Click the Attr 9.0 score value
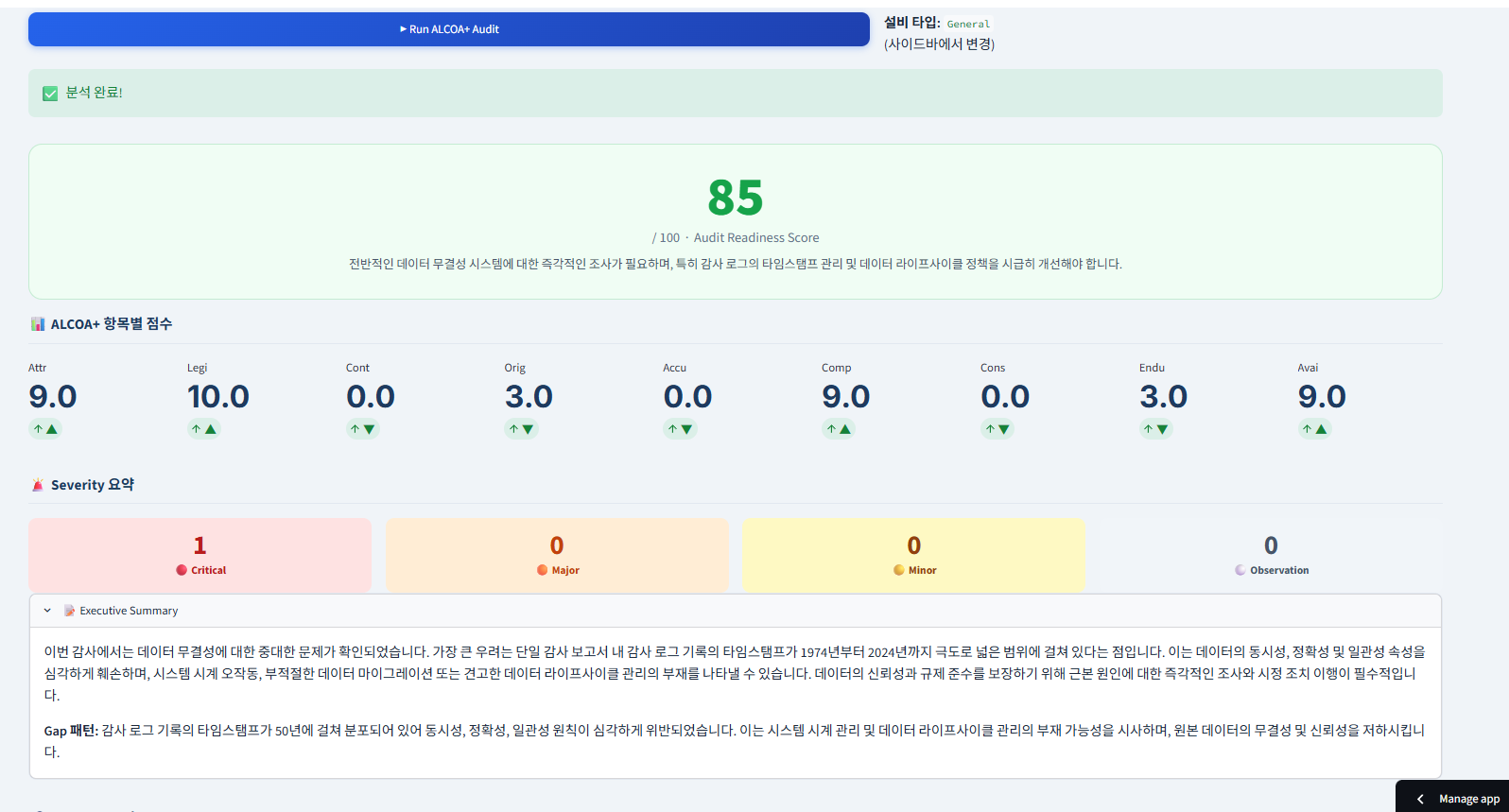Viewport: 1509px width, 812px height. tap(53, 397)
